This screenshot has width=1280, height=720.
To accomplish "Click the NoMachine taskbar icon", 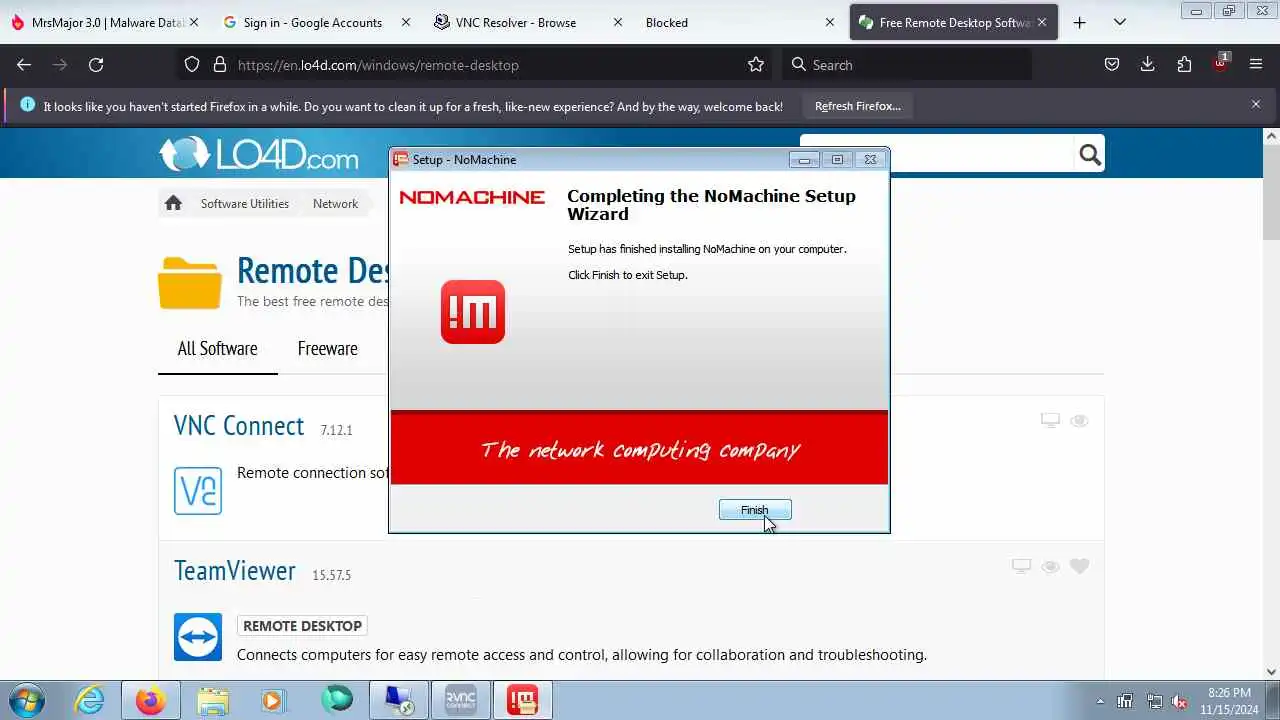I will pos(522,700).
